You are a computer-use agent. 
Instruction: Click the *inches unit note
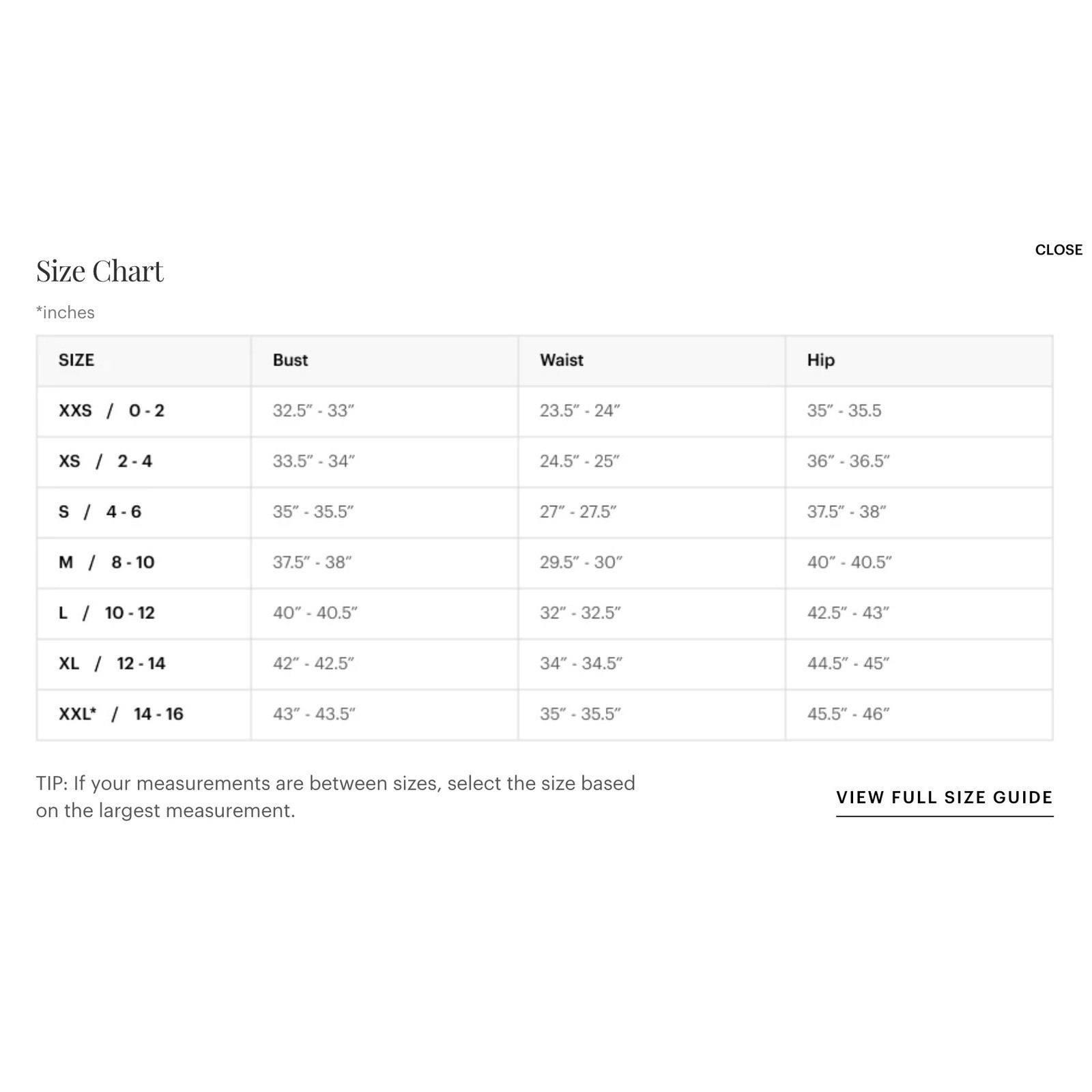[x=66, y=313]
